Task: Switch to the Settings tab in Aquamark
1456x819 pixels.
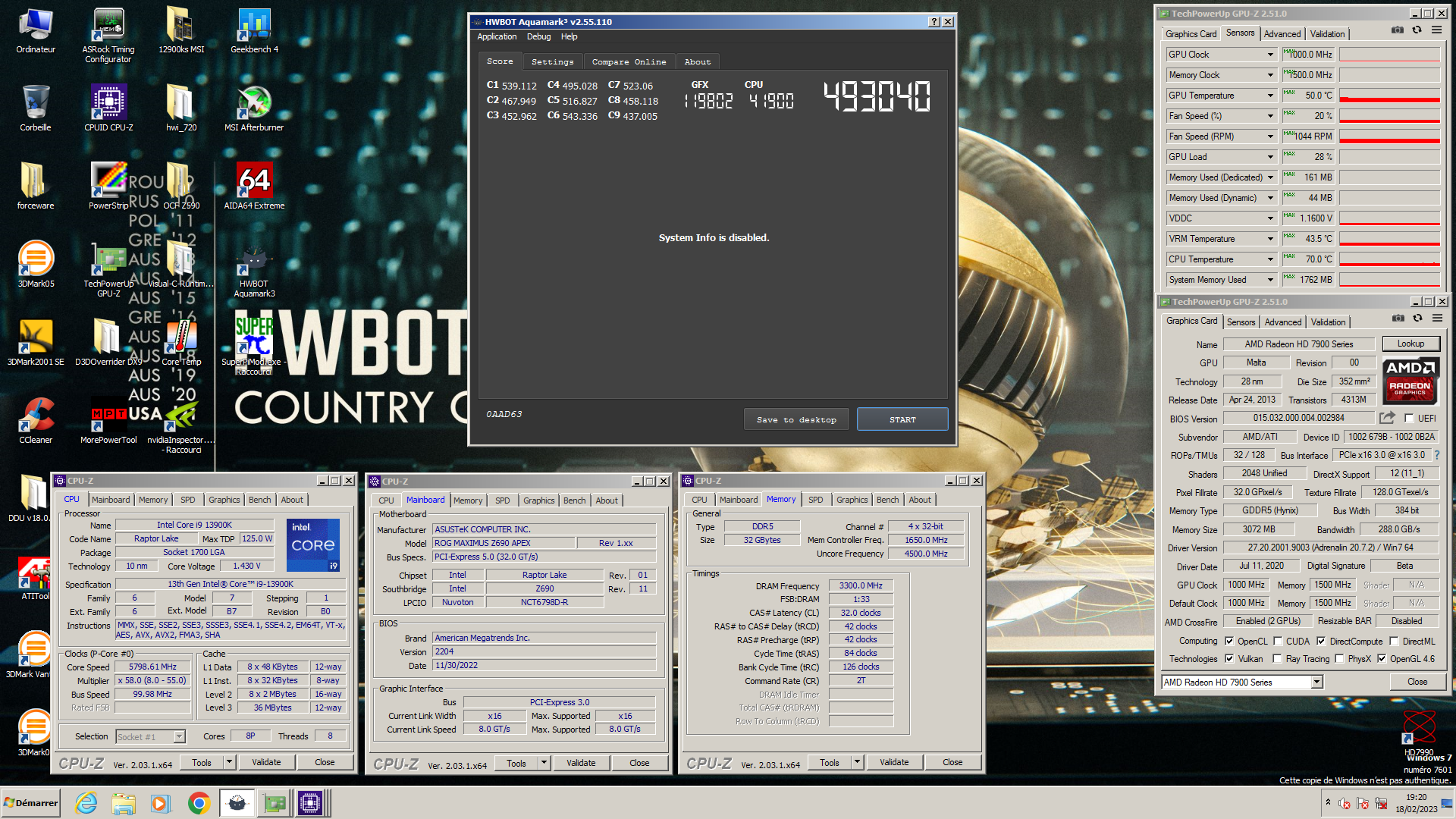Action: click(x=552, y=62)
